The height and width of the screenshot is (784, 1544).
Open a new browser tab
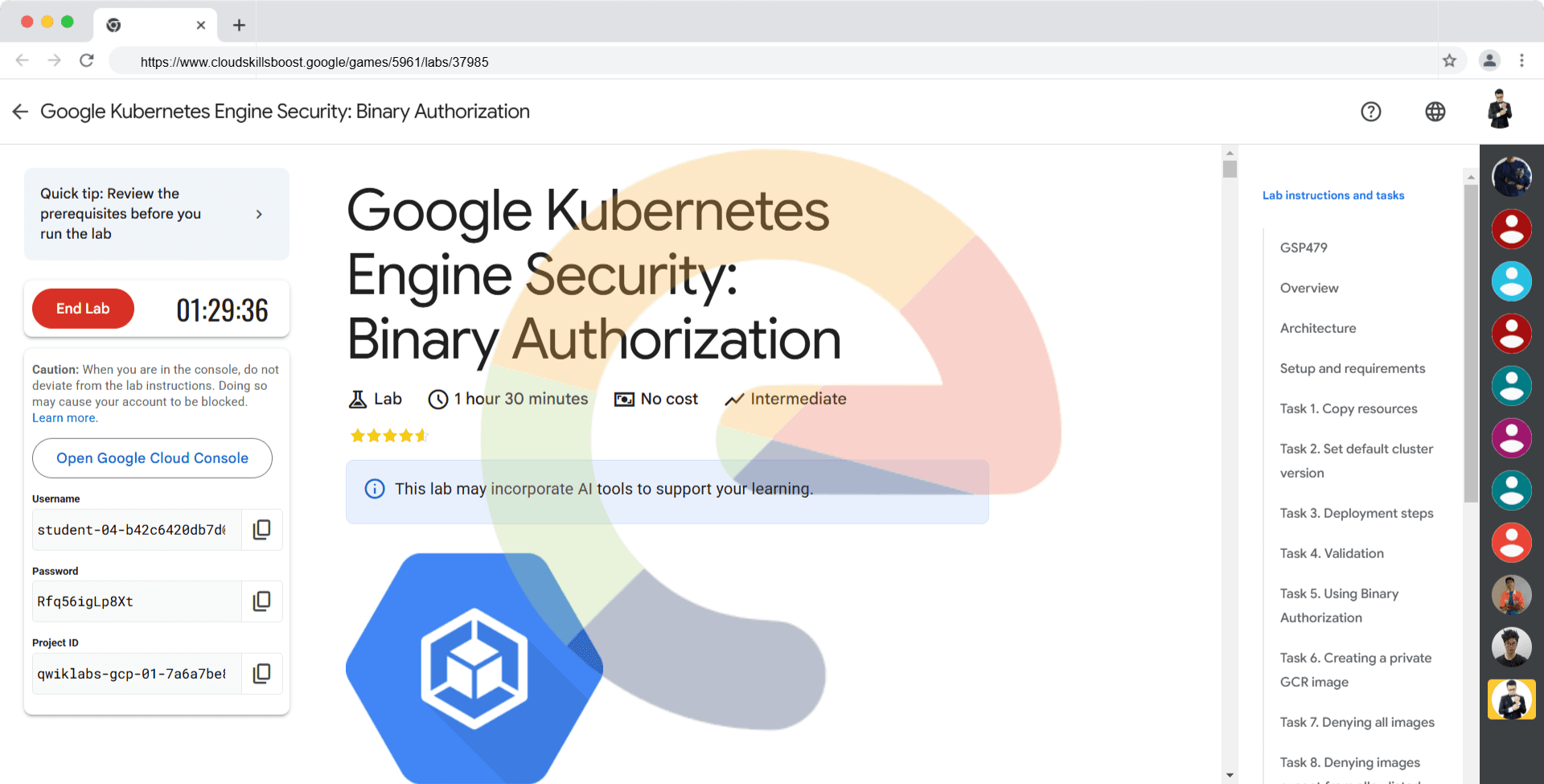239,25
